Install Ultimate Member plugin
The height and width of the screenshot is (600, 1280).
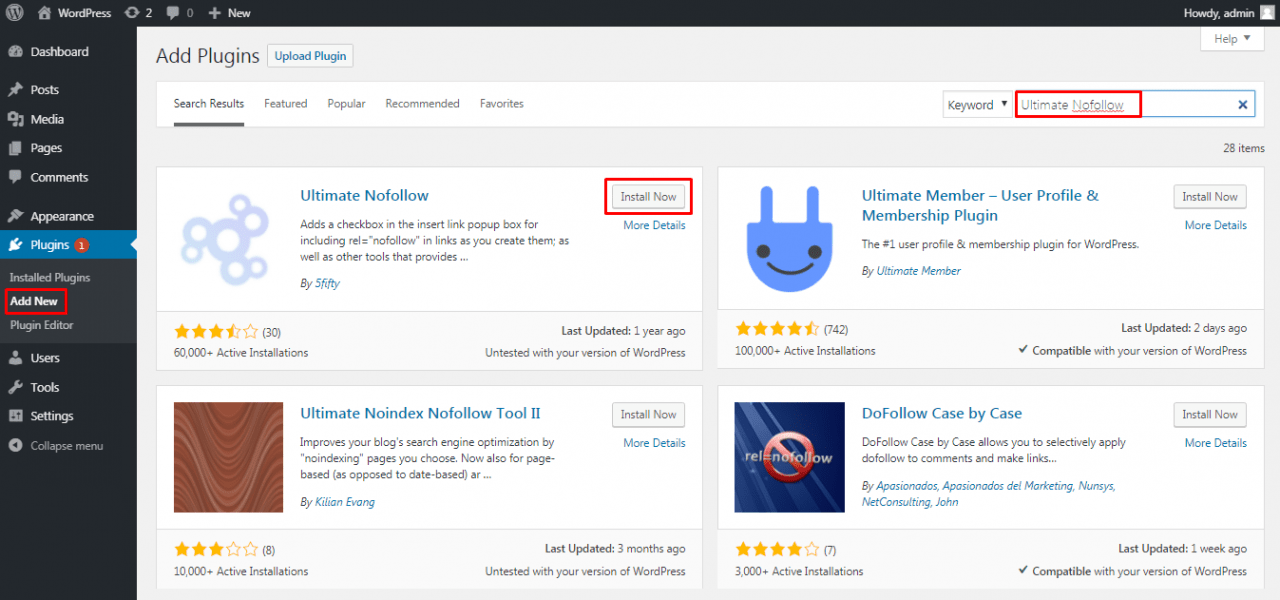tap(1210, 197)
